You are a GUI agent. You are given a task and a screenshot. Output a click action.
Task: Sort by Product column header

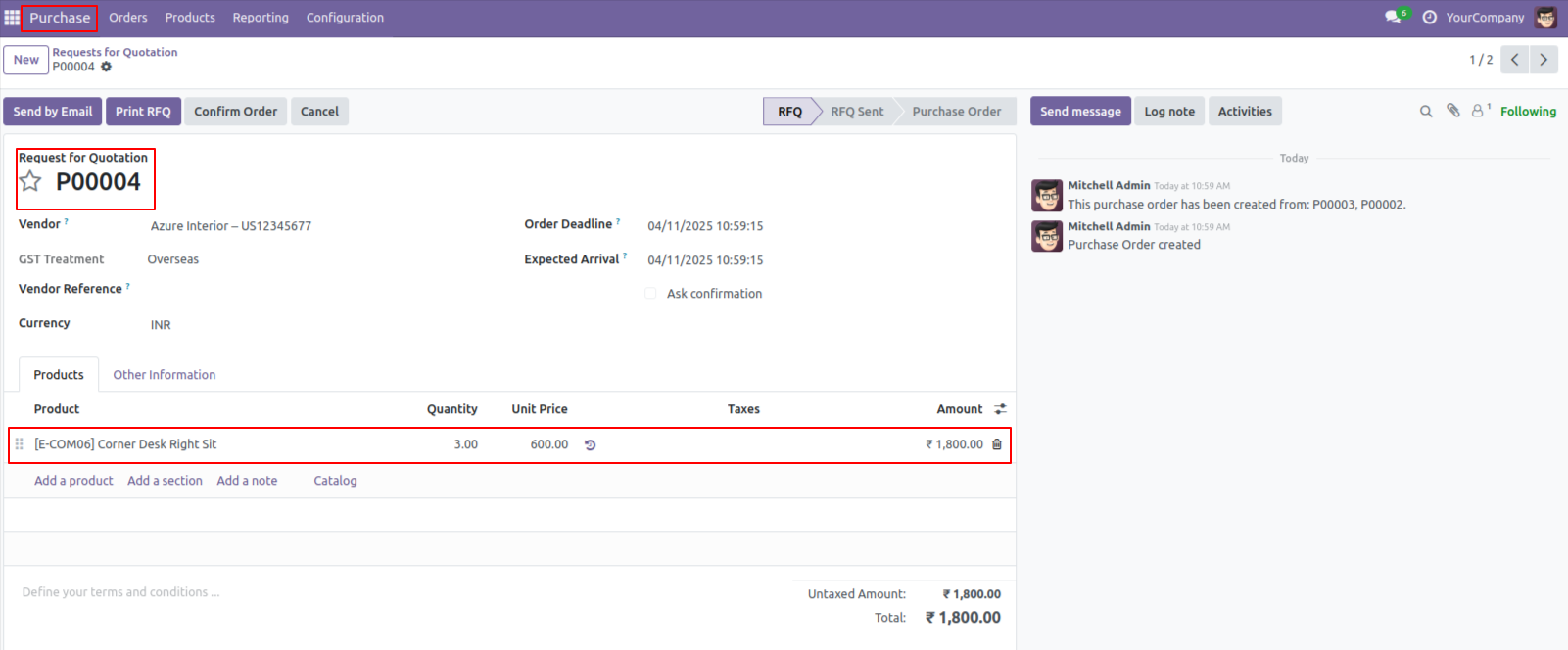coord(57,409)
